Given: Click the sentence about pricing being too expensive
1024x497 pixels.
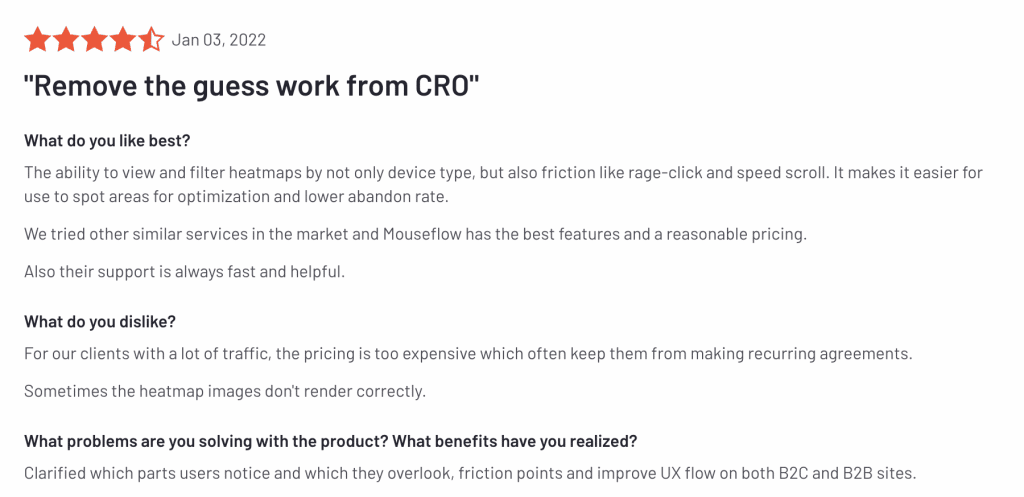Looking at the screenshot, I should pos(468,353).
